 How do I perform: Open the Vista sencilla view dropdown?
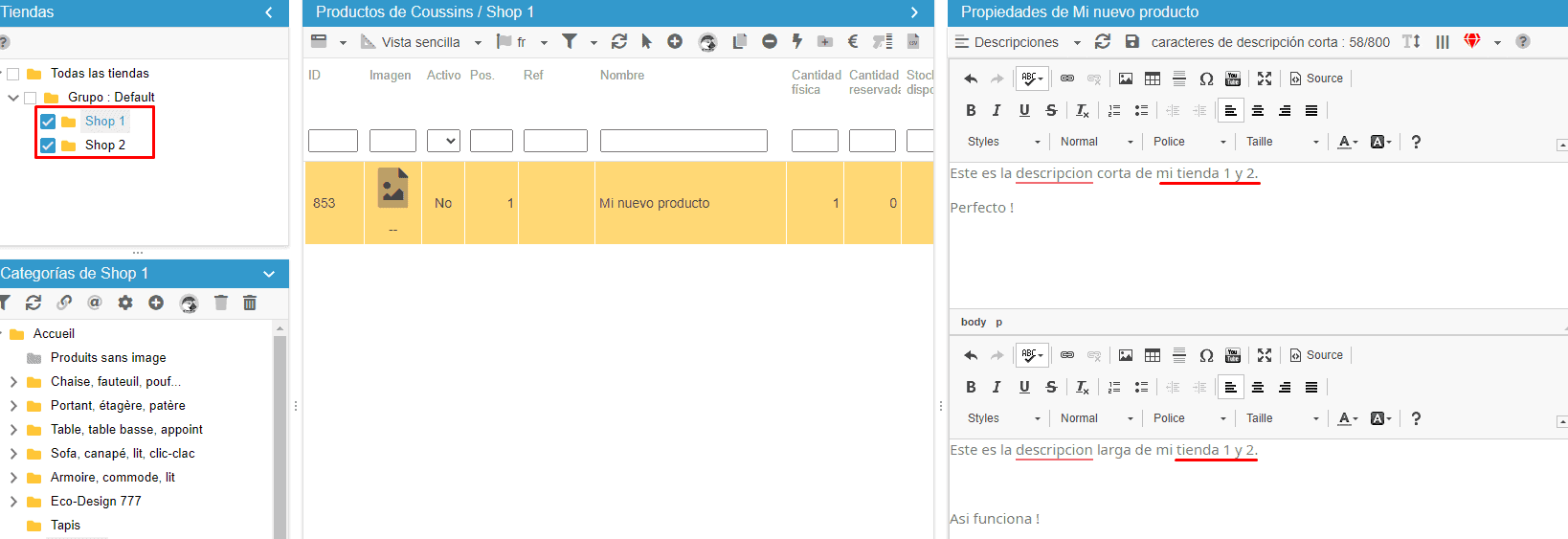pyautogui.click(x=421, y=42)
